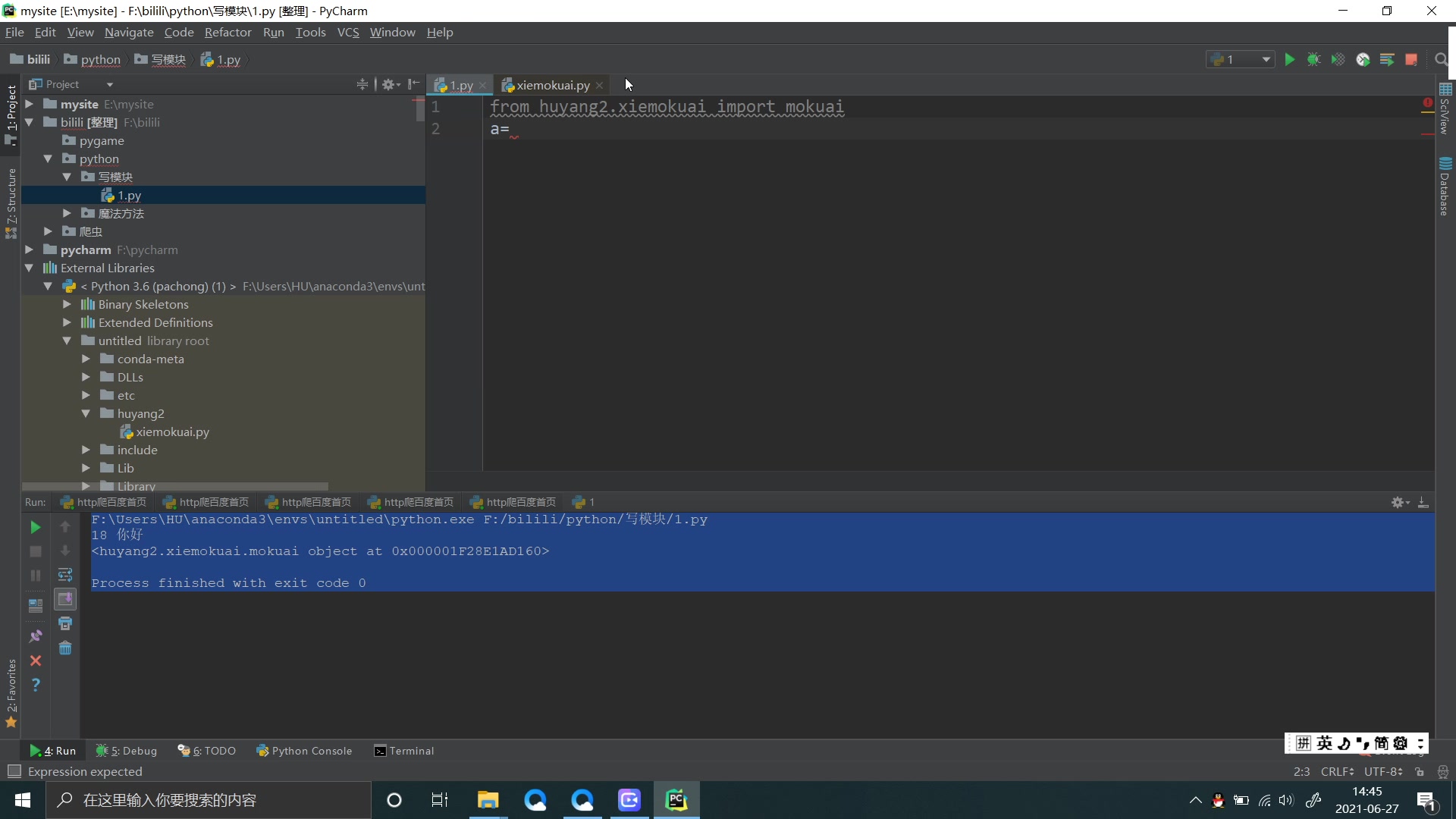Expand the 魔法方法 folder

(x=67, y=213)
